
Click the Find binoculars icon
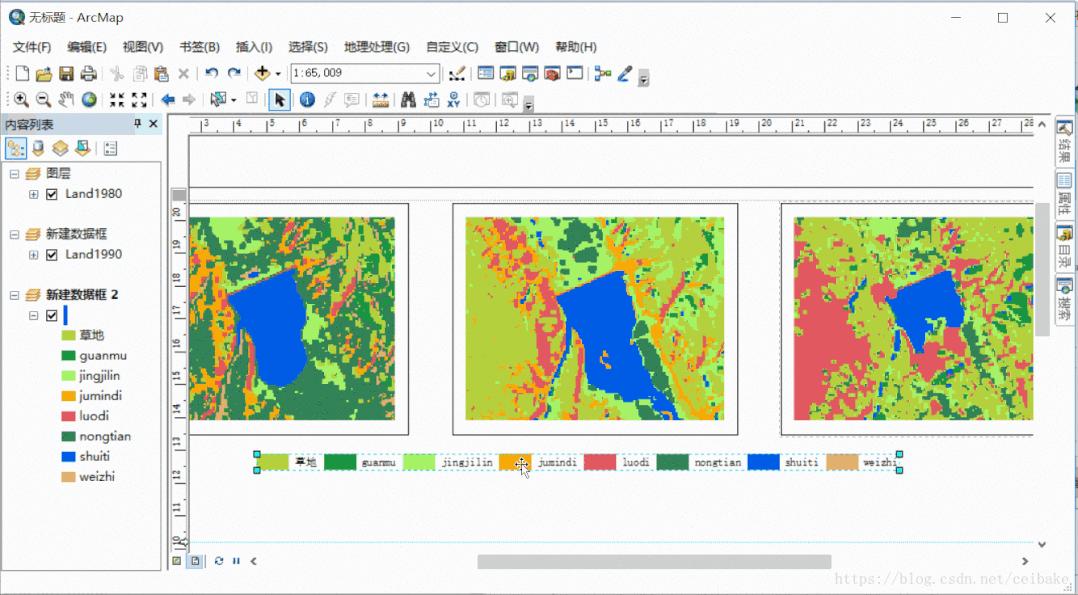[407, 99]
